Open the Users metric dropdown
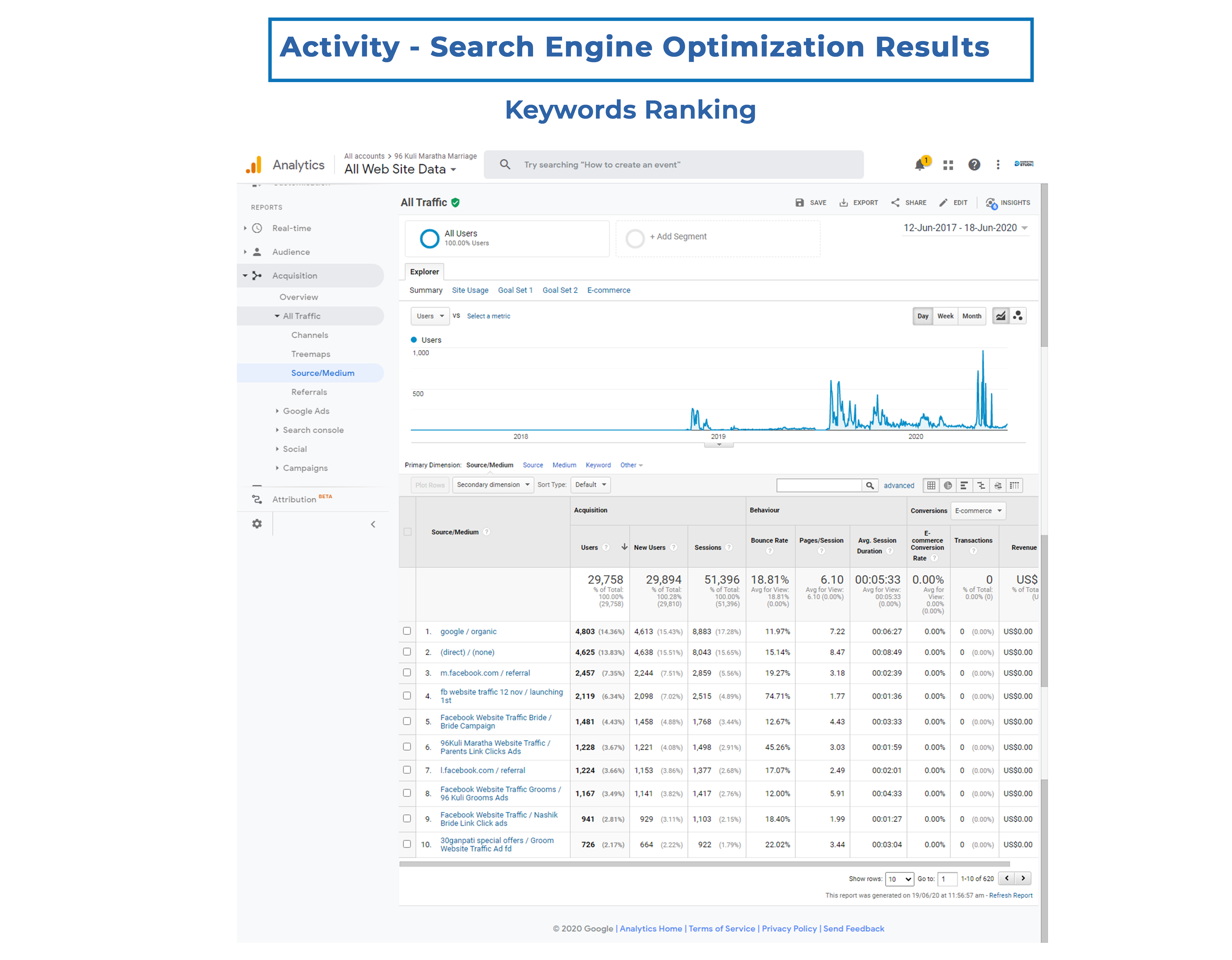The height and width of the screenshot is (960, 1232). [430, 316]
